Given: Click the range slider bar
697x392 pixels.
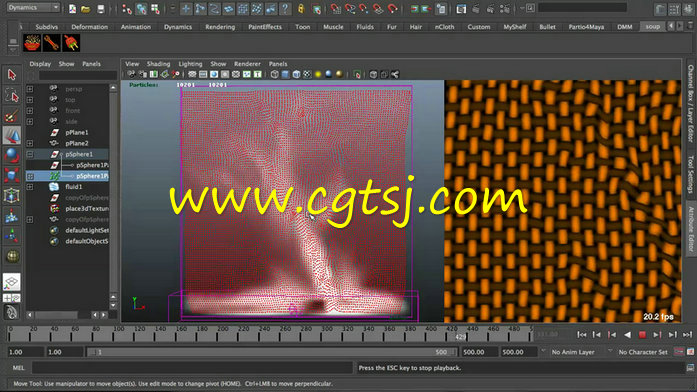Looking at the screenshot, I should [271, 352].
